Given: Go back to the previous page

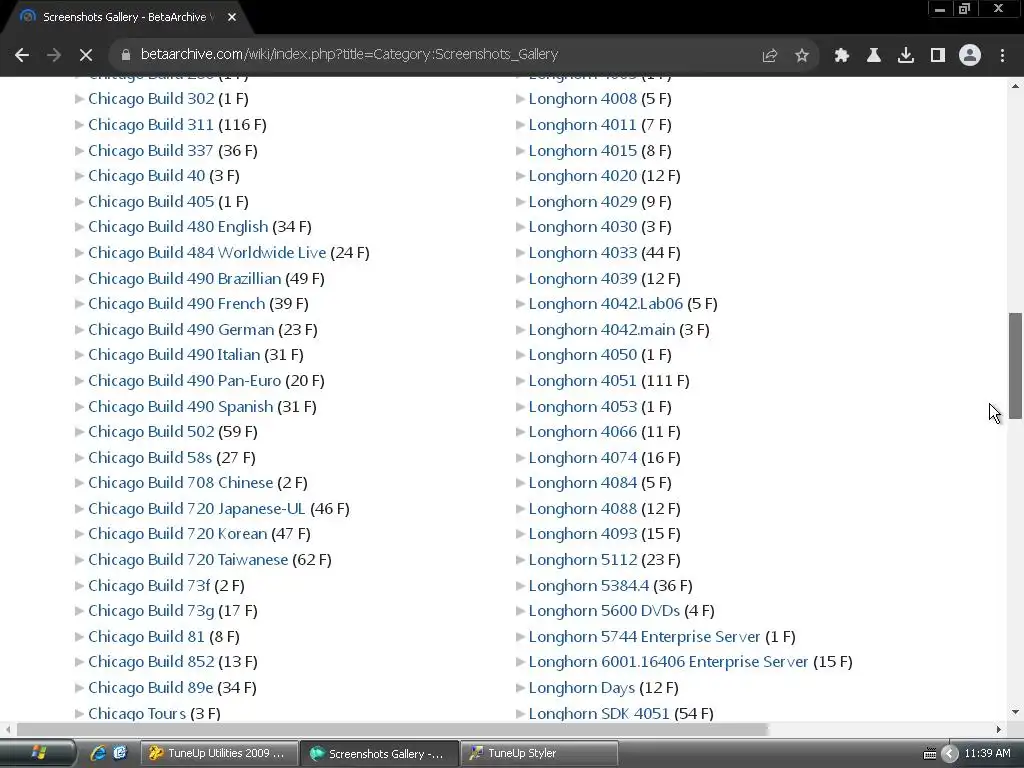Looking at the screenshot, I should tap(22, 56).
